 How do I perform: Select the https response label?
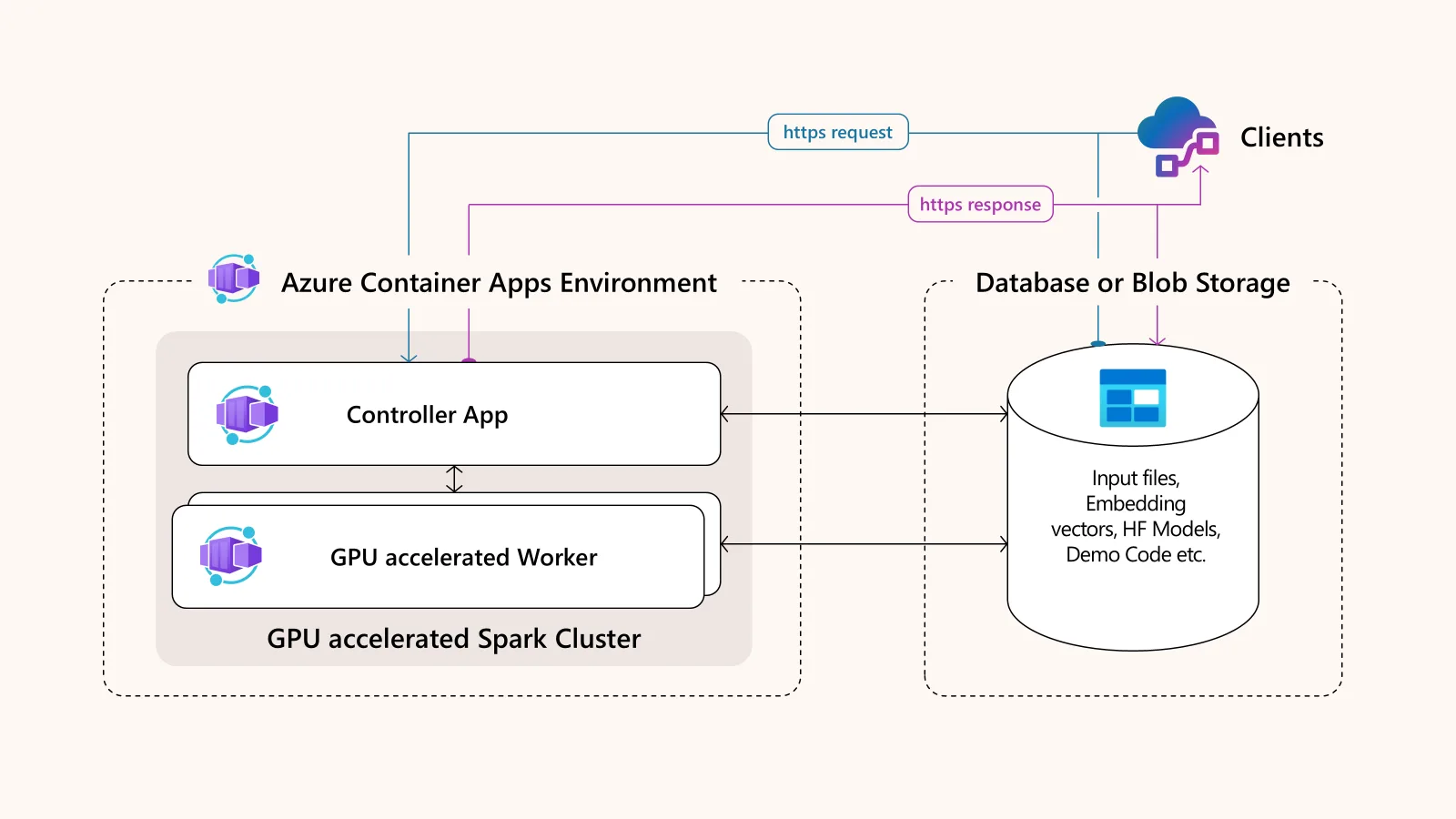pyautogui.click(x=980, y=205)
